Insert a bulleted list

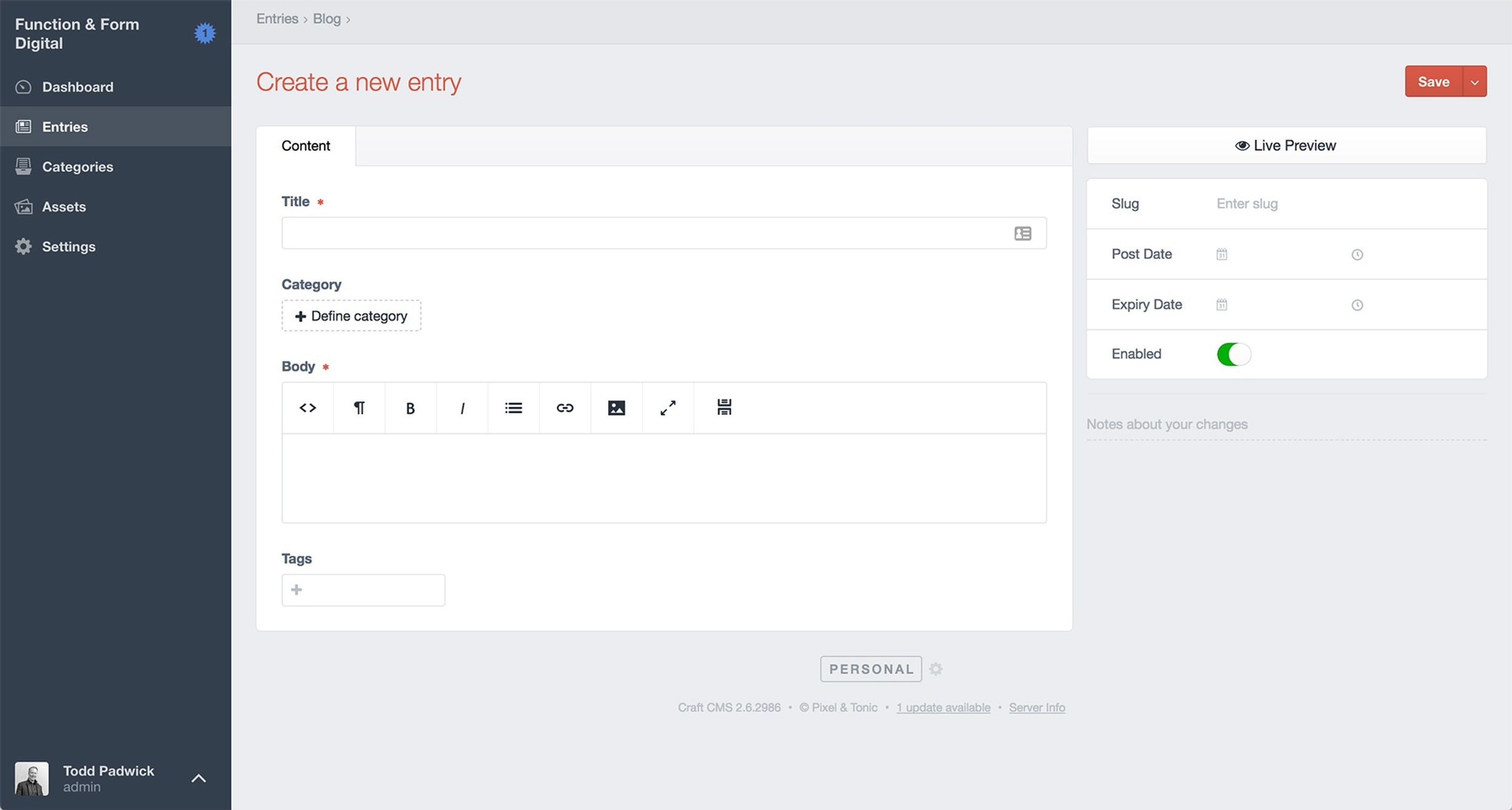pyautogui.click(x=513, y=407)
